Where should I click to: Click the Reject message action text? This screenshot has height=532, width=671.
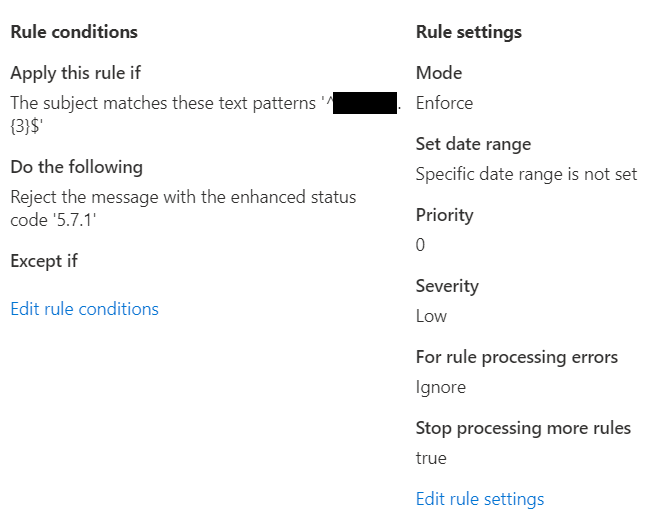tap(183, 208)
